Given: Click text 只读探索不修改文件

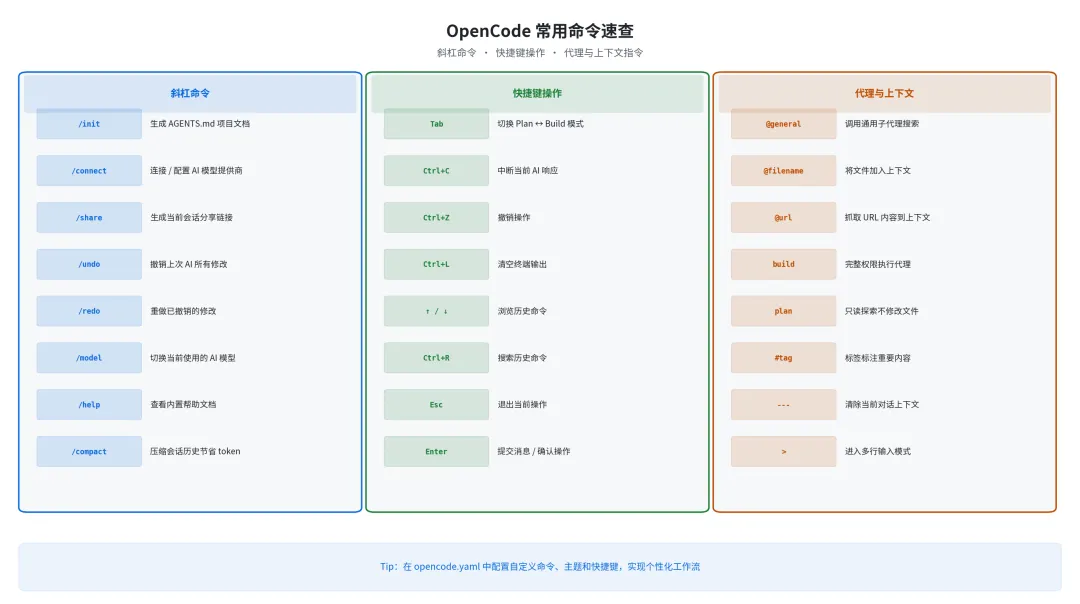Looking at the screenshot, I should pyautogui.click(x=882, y=311).
